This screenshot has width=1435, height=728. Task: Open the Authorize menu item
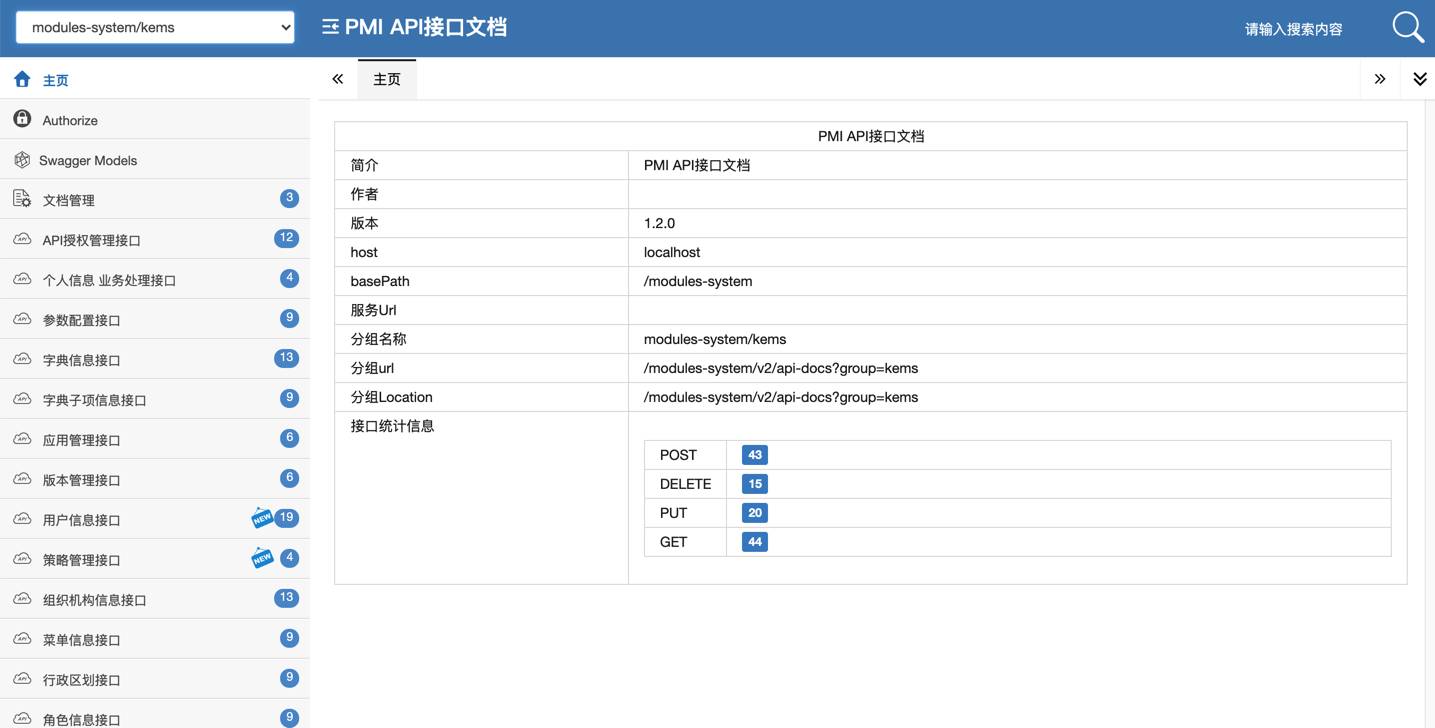point(155,119)
